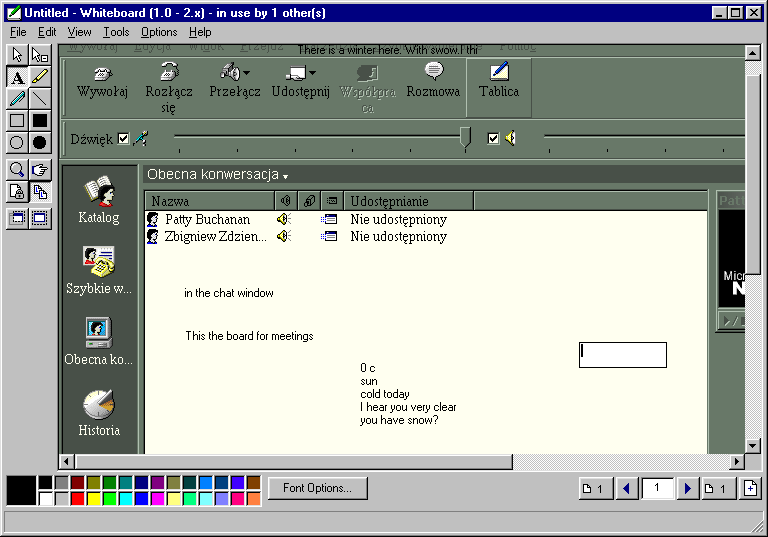Choose the Unfilled Rectangle tool
768x537 pixels.
tap(17, 121)
